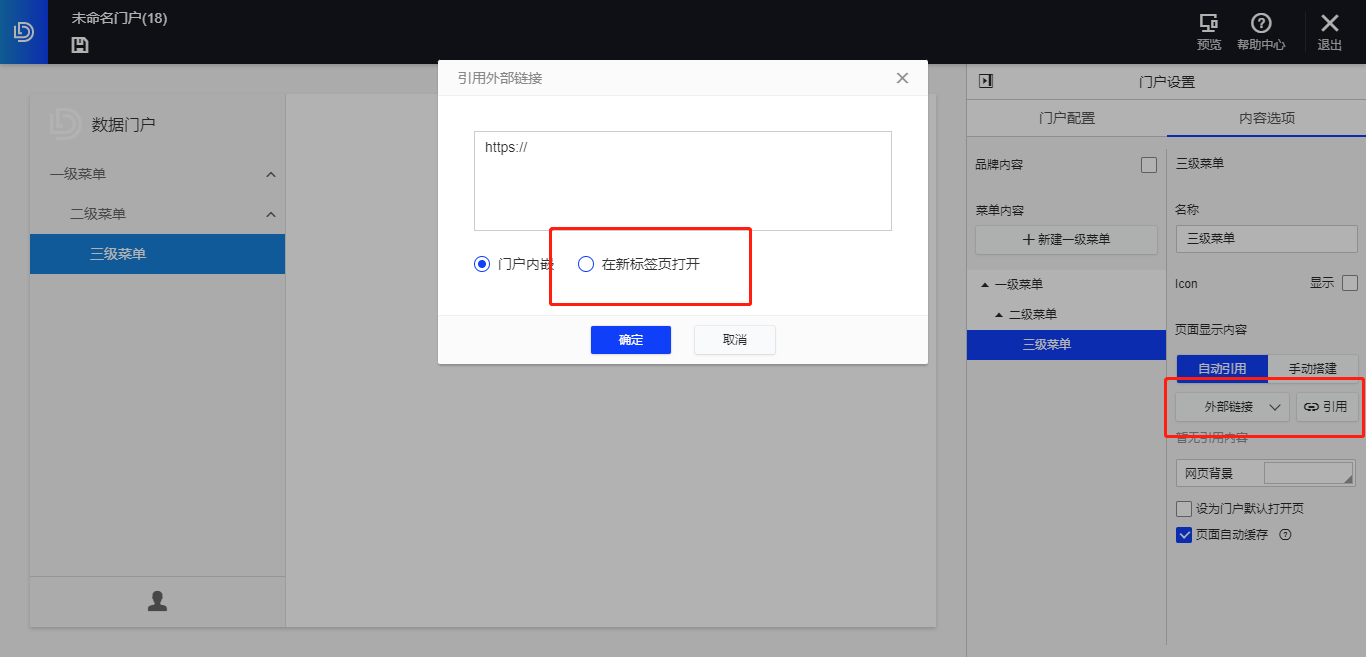Click the user profile icon in the left sidebar
The height and width of the screenshot is (657, 1366).
pyautogui.click(x=157, y=601)
